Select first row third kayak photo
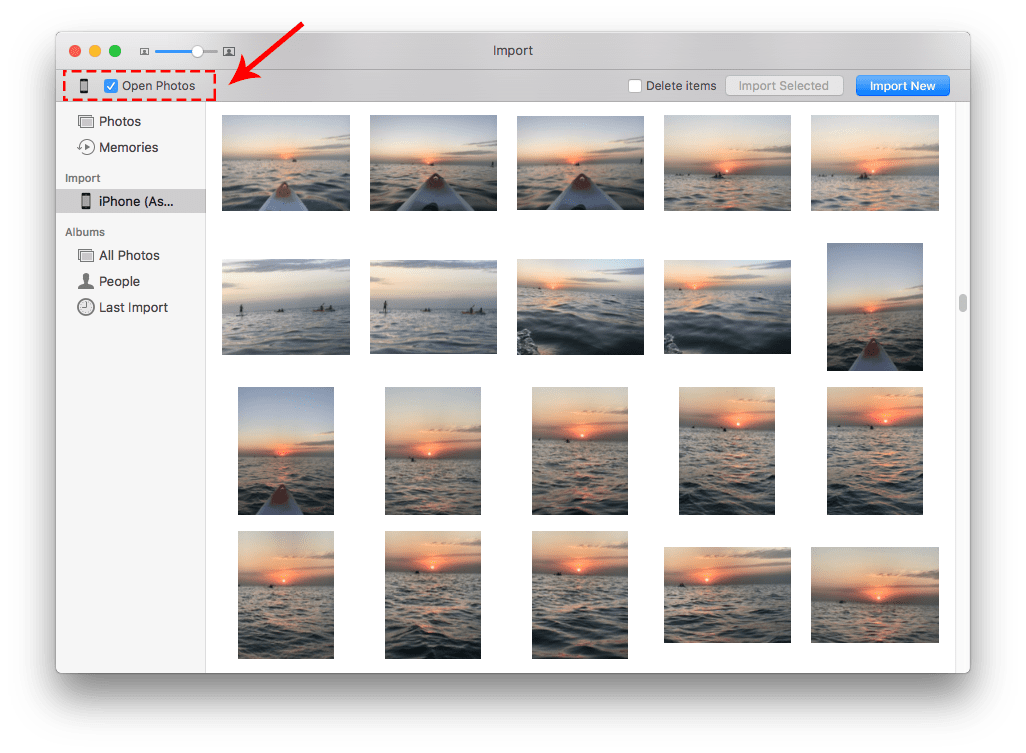Viewport: 1026px width, 753px height. (x=580, y=163)
